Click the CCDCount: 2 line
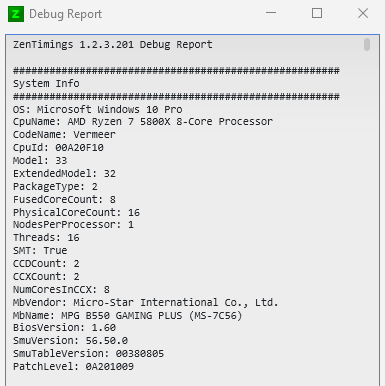The width and height of the screenshot is (385, 386). [x=46, y=264]
